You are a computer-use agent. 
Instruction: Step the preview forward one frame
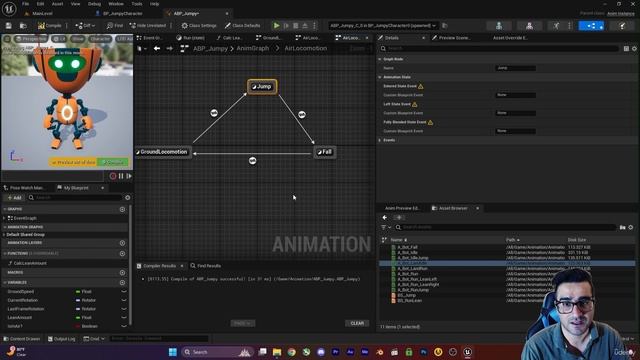tap(129, 176)
